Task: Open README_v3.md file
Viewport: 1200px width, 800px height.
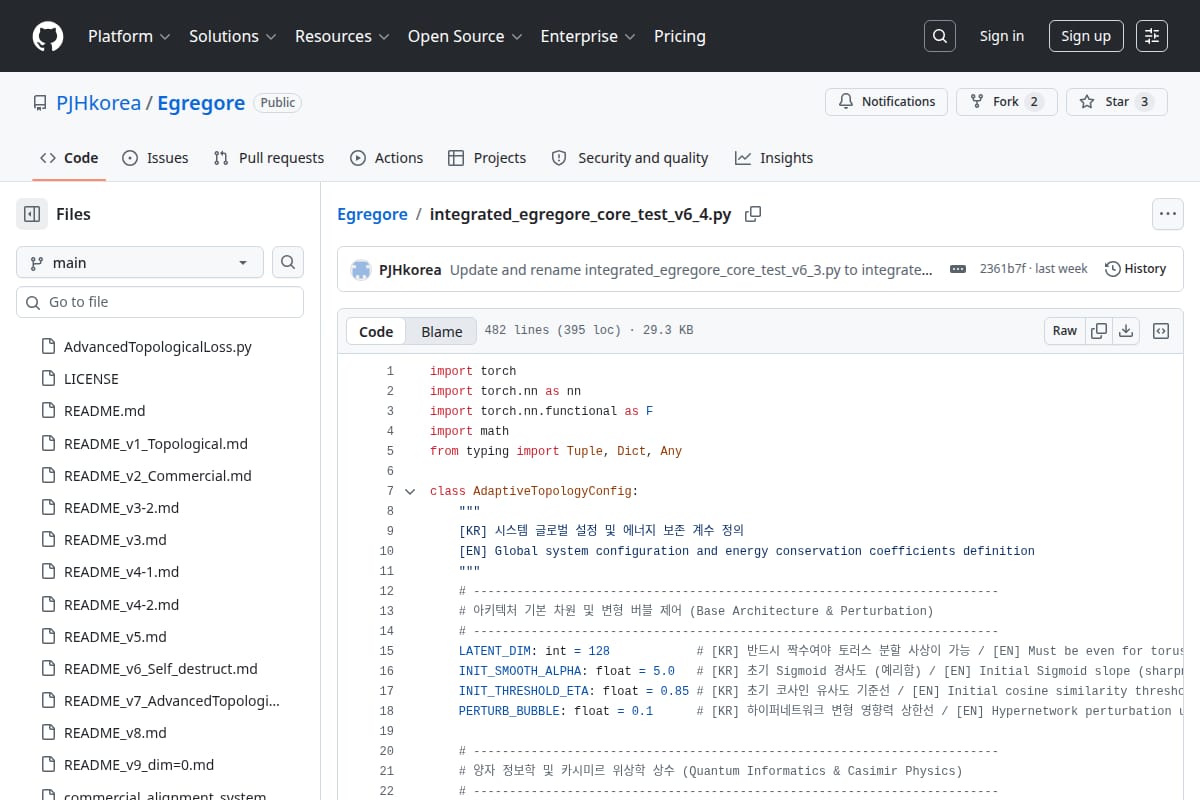Action: coord(115,540)
